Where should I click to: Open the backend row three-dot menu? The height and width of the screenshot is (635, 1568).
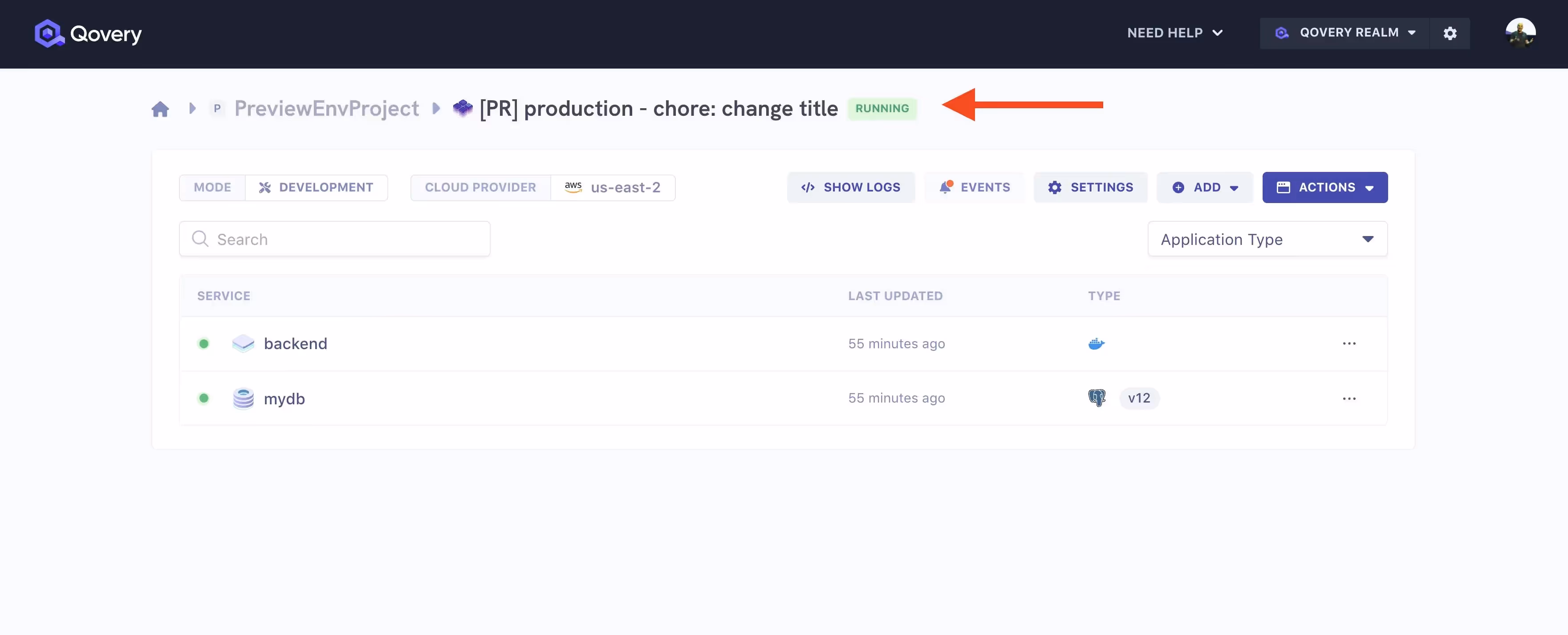click(1349, 343)
